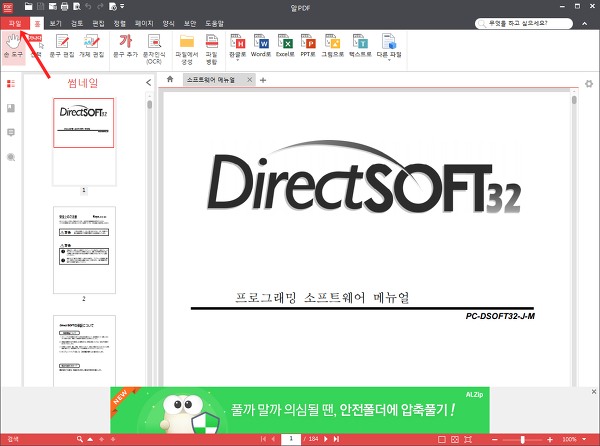Open the 개체 편집 object edit tool
600x446 pixels.
(x=91, y=46)
